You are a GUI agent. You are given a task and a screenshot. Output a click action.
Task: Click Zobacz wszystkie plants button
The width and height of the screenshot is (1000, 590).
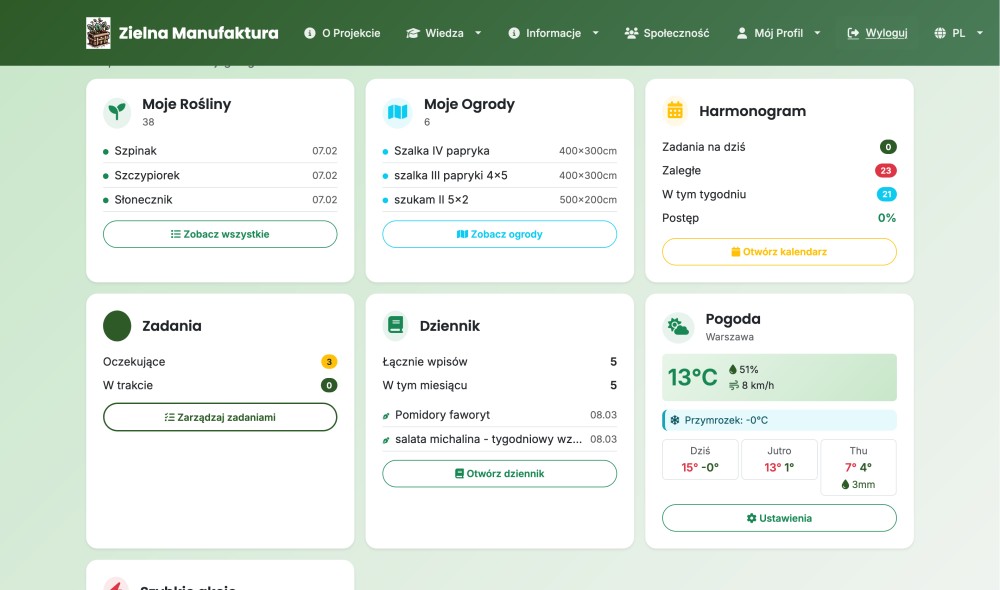[220, 234]
